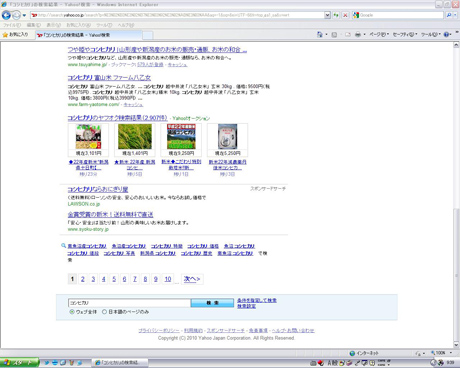
Task: Click the vertical scrollbar thumb
Action: click(x=456, y=274)
